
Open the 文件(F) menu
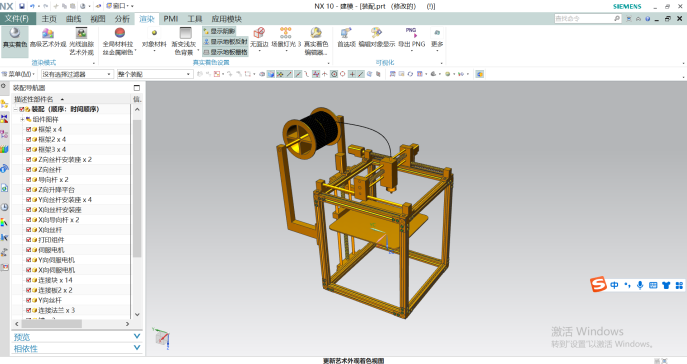click(x=18, y=19)
